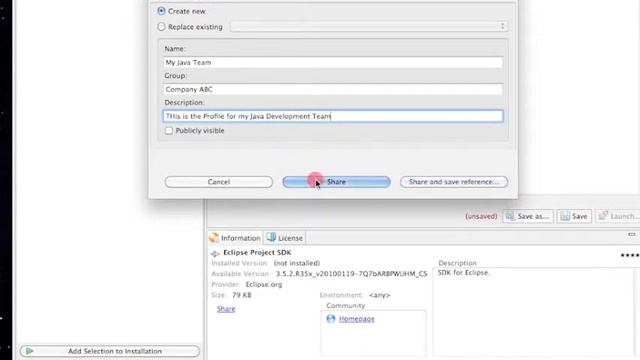
Task: Click the Eclipse Project SDK title
Action: [x=257, y=253]
